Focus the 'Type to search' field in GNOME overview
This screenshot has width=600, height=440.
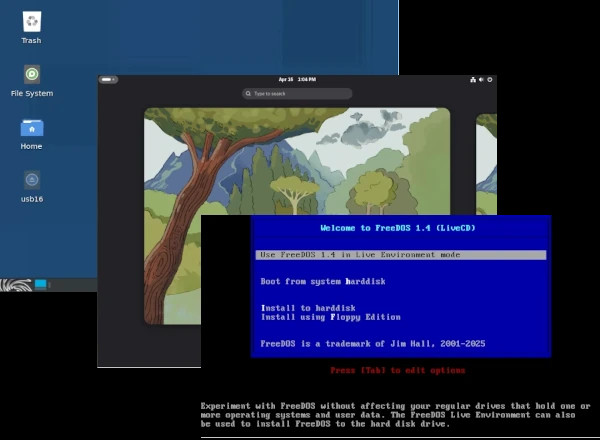click(x=297, y=94)
